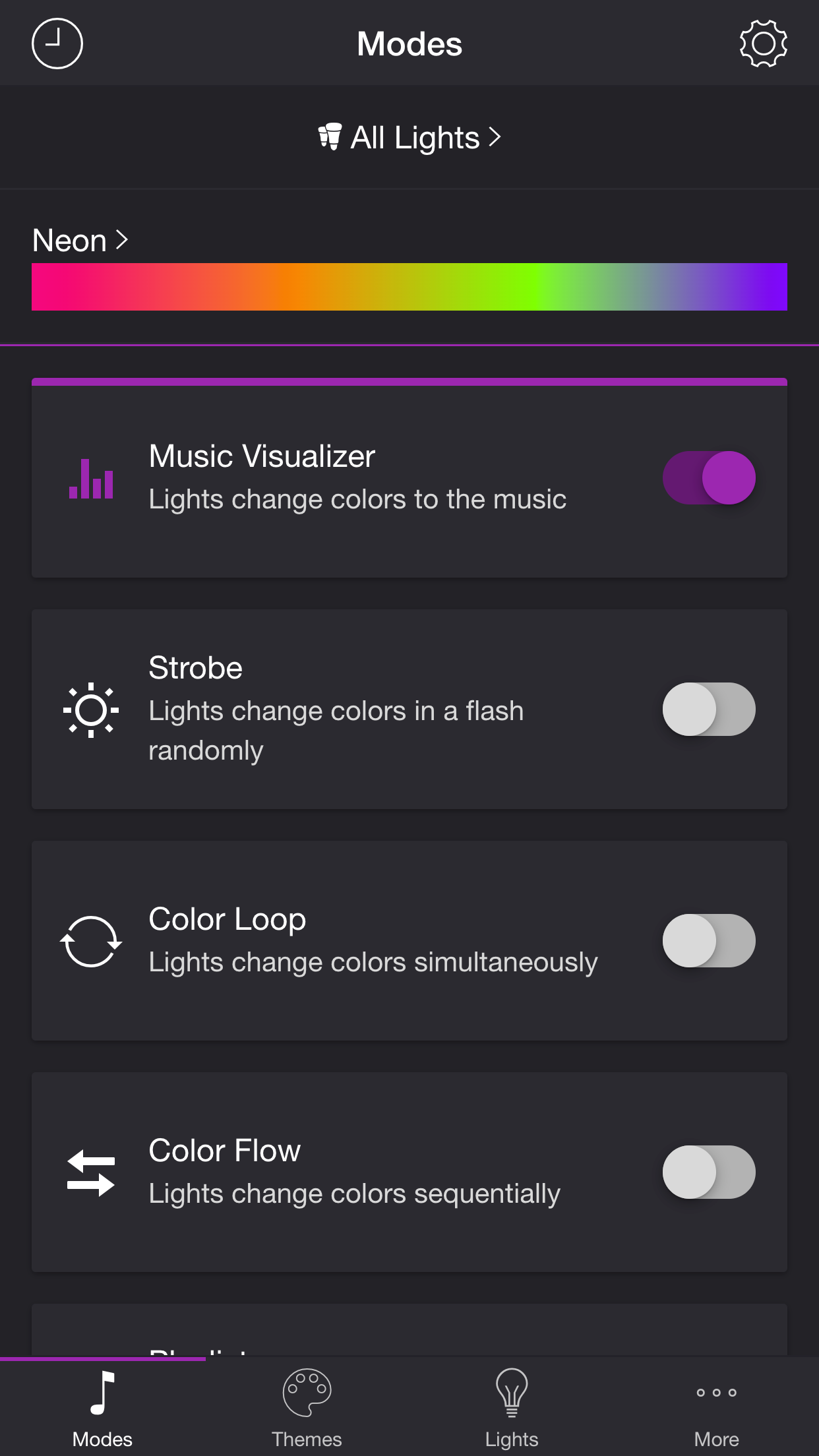
Task: Enable the Strobe toggle
Action: [709, 710]
